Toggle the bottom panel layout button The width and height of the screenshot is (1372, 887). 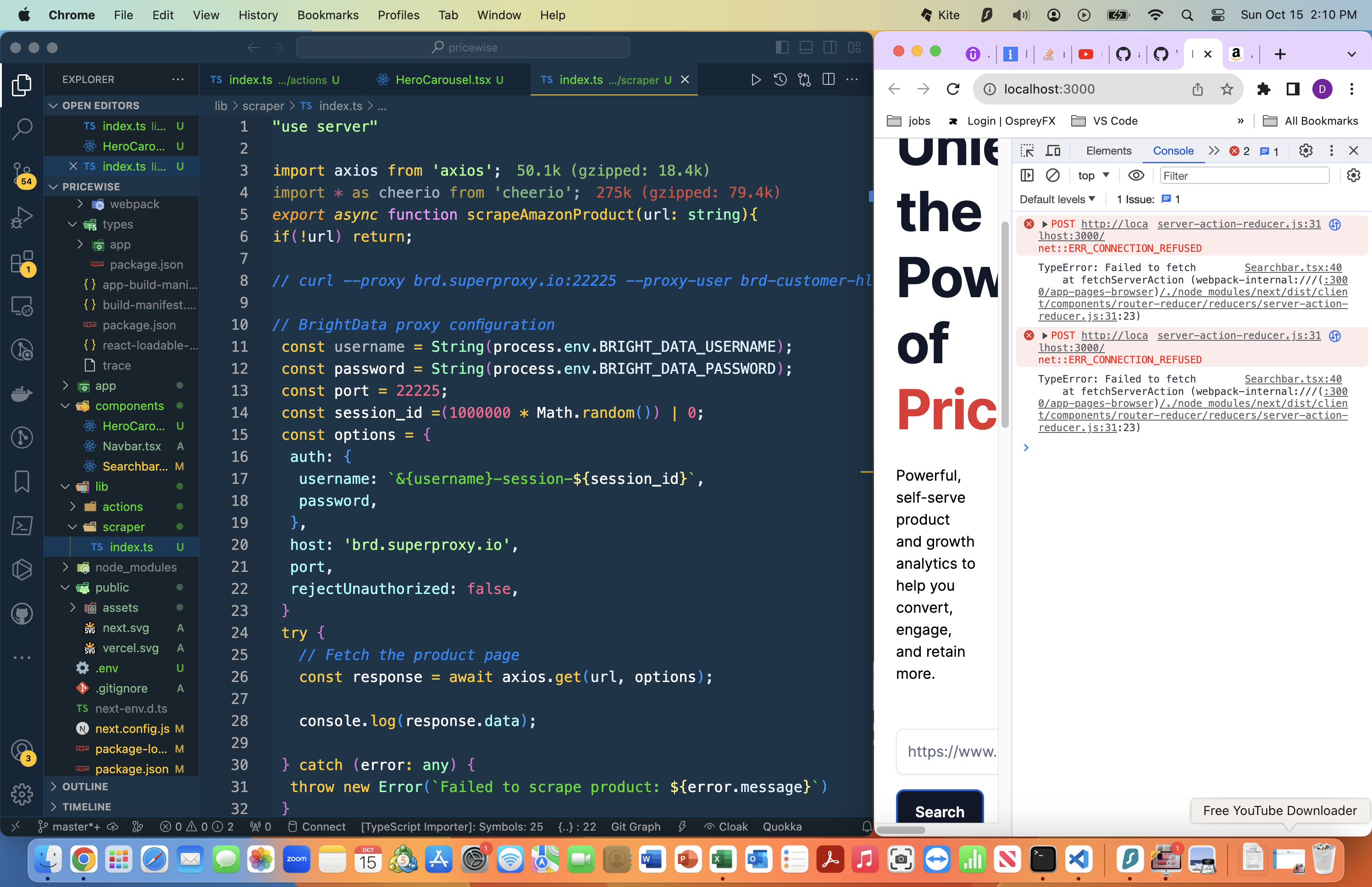806,48
